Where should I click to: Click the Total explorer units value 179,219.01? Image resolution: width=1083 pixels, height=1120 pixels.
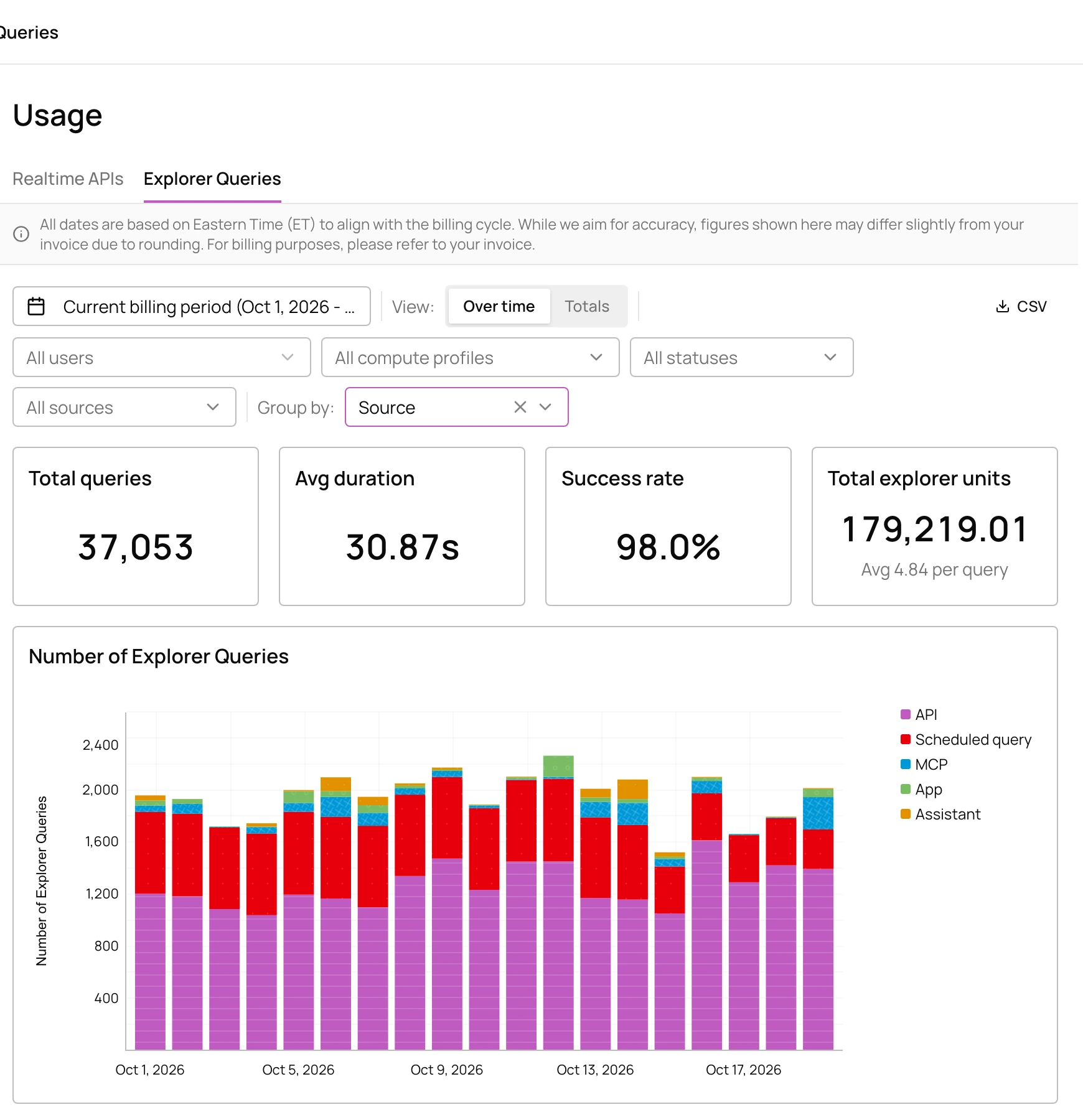pos(935,530)
